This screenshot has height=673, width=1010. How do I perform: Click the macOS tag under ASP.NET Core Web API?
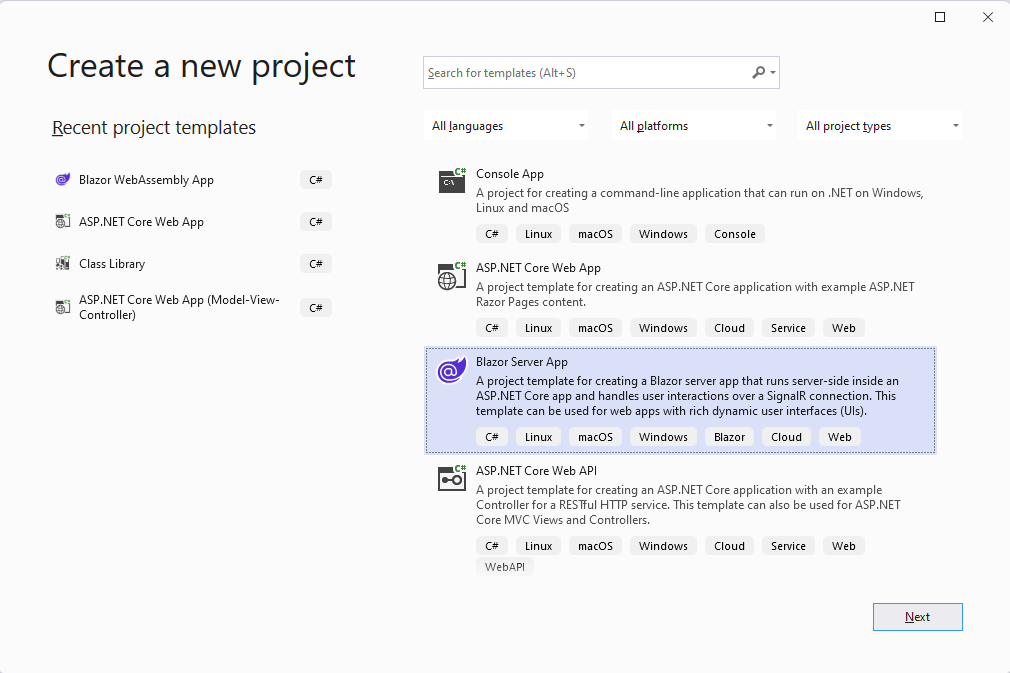point(595,545)
